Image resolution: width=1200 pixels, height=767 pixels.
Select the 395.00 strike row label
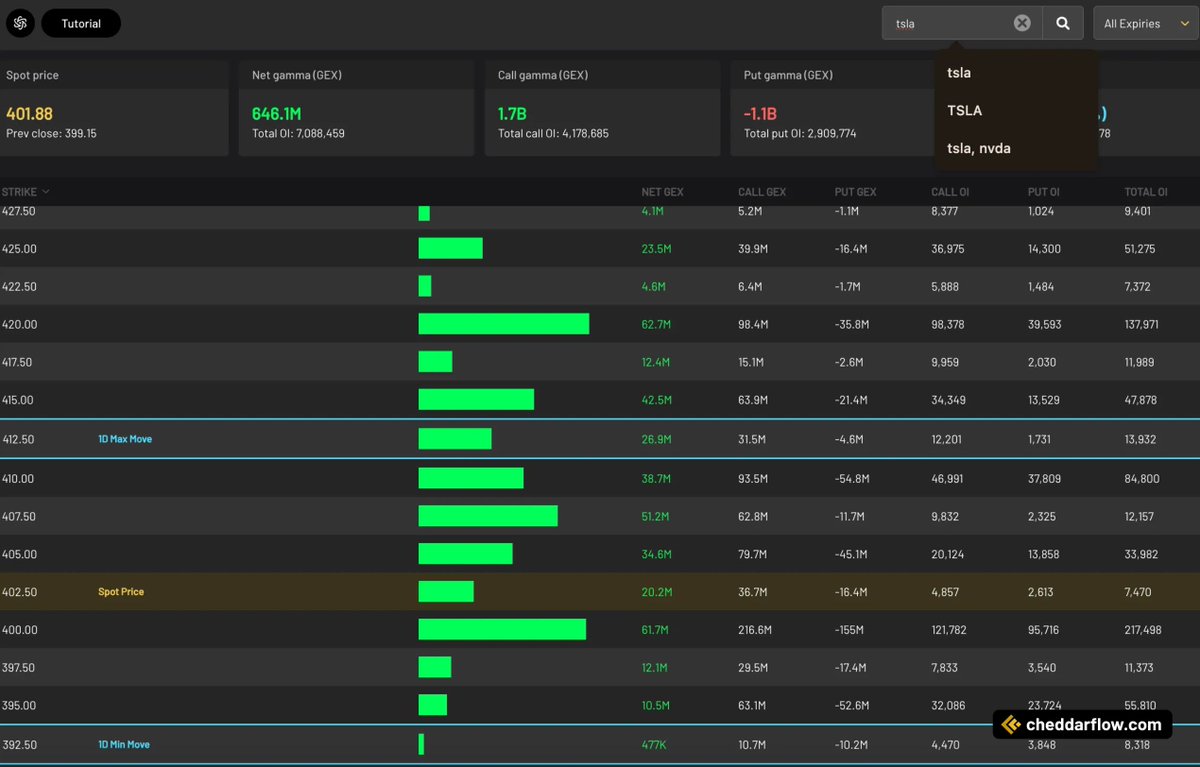point(19,705)
